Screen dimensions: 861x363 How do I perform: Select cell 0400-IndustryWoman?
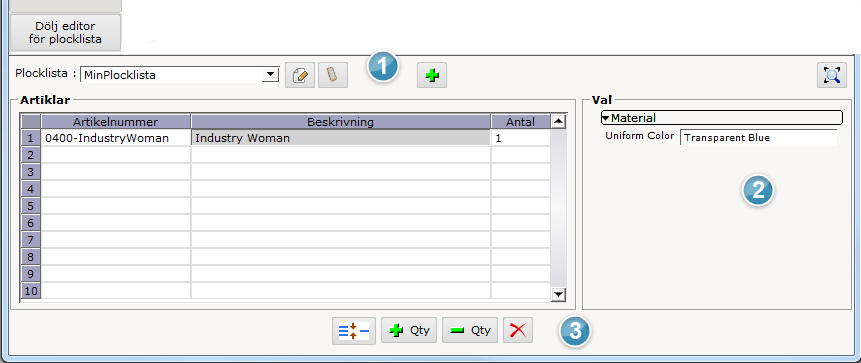point(116,138)
